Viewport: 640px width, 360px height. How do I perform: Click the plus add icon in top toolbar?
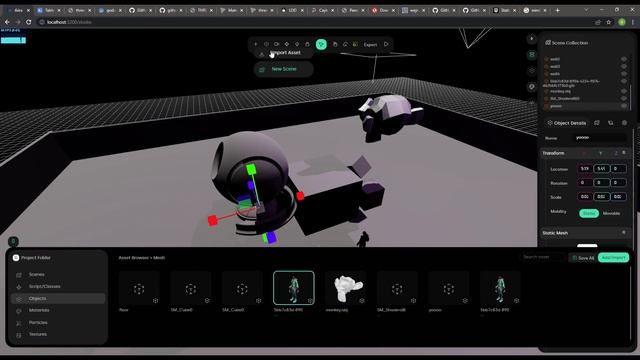(256, 44)
